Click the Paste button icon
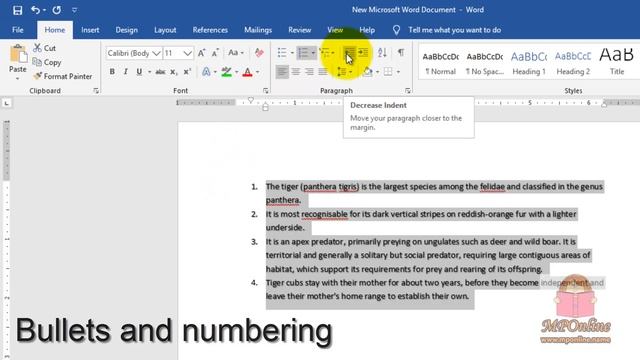The image size is (640, 360). (x=18, y=53)
